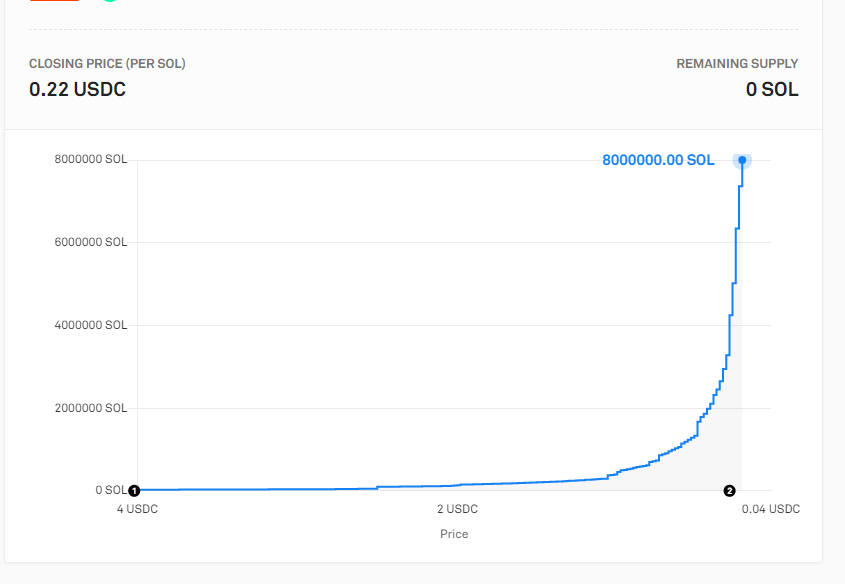Click the 6000000 SOL y-axis label
The height and width of the screenshot is (584, 845).
tap(91, 242)
